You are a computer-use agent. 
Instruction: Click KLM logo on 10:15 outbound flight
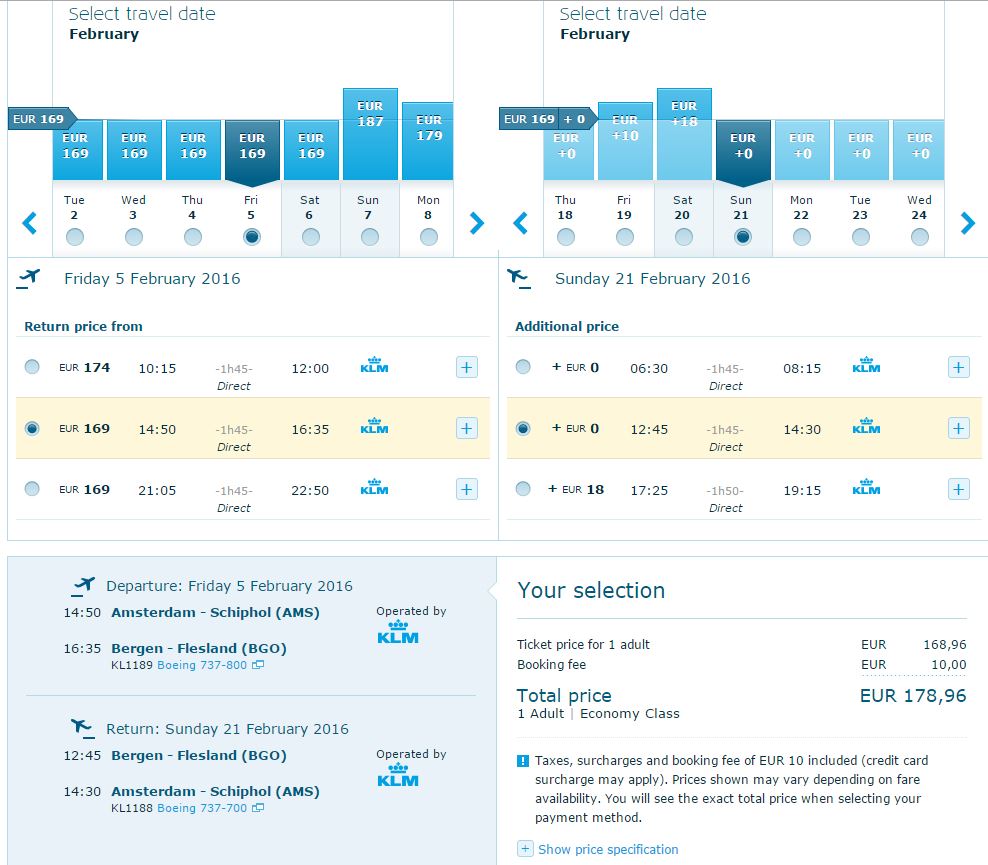click(374, 365)
